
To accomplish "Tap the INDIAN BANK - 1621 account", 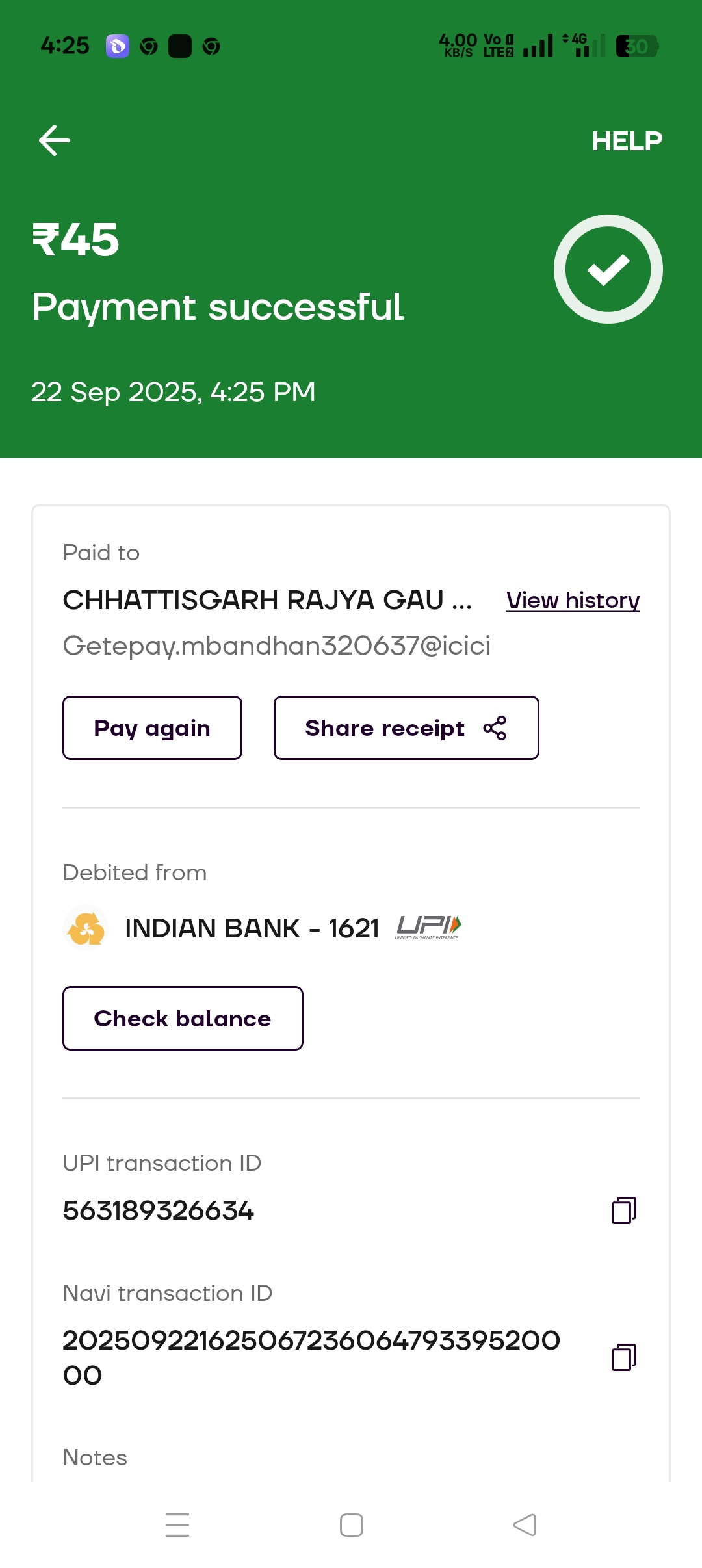I will tap(252, 928).
